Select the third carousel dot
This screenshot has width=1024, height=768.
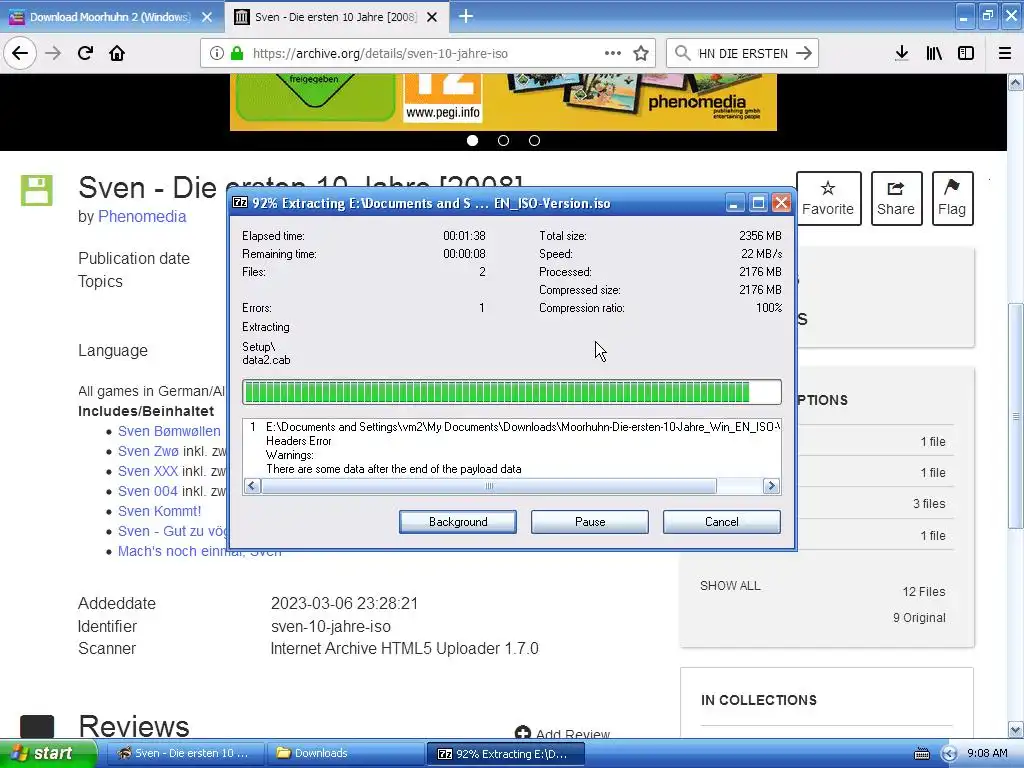(x=534, y=140)
